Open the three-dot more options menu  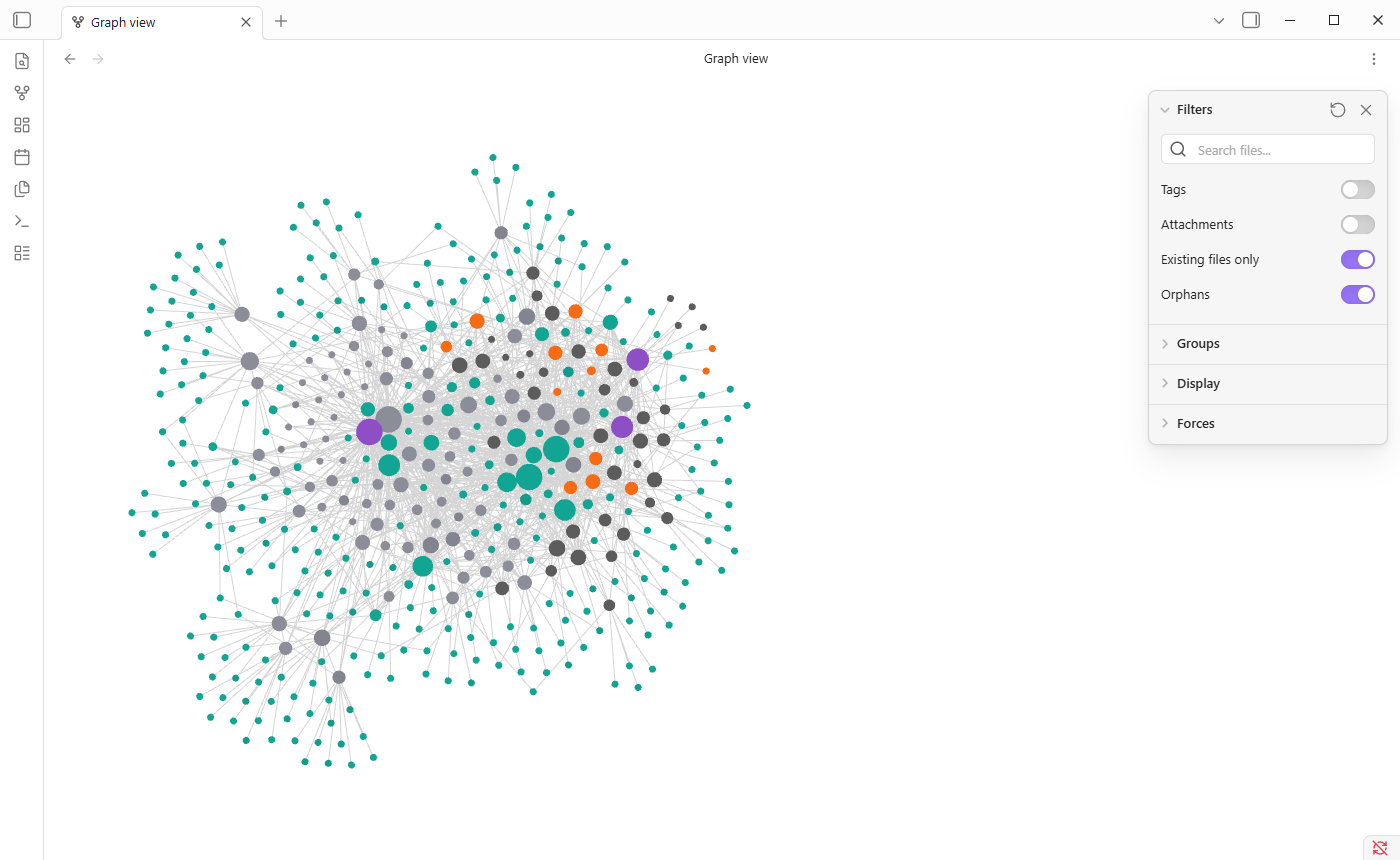pos(1374,59)
